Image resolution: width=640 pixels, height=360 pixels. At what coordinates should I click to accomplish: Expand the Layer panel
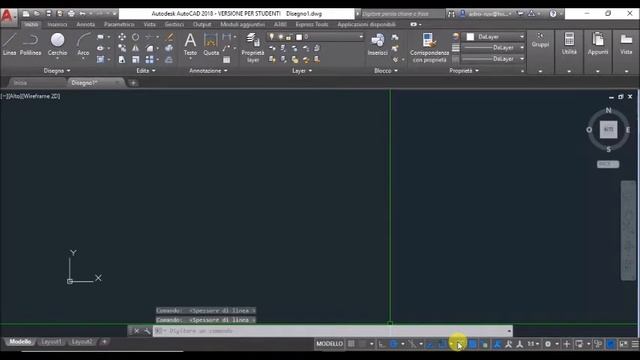302,71
